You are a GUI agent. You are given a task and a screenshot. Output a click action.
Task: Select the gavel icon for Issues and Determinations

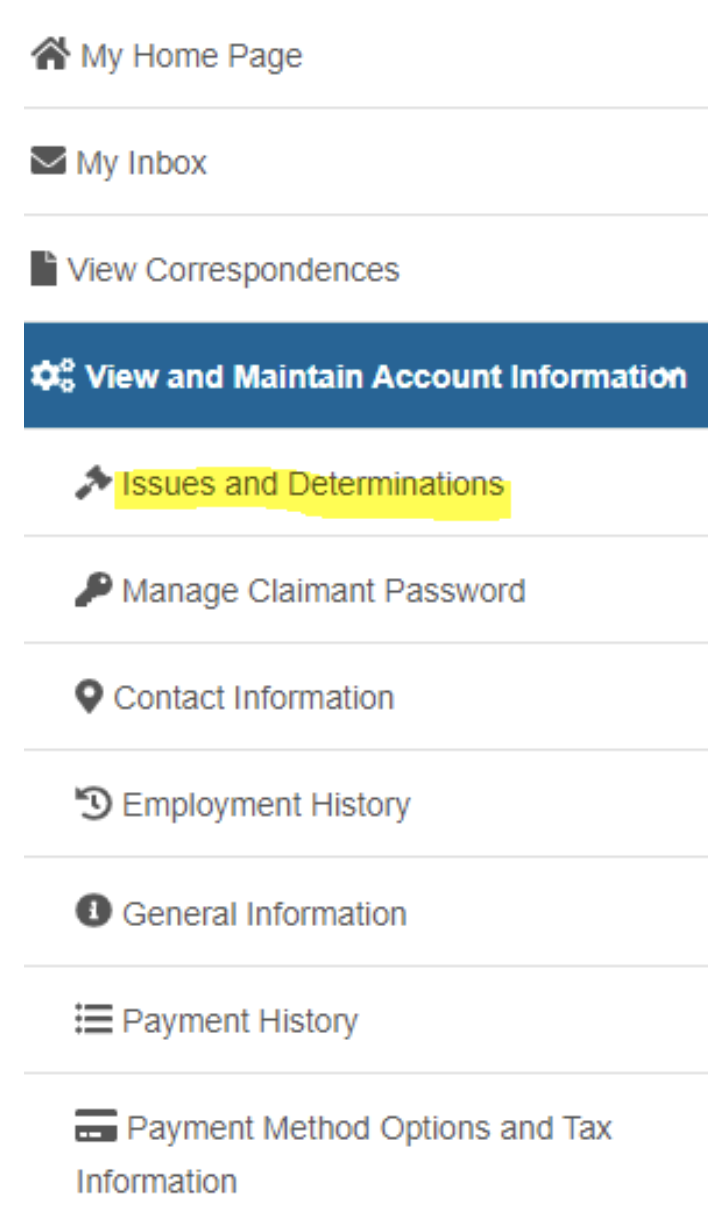pos(92,482)
